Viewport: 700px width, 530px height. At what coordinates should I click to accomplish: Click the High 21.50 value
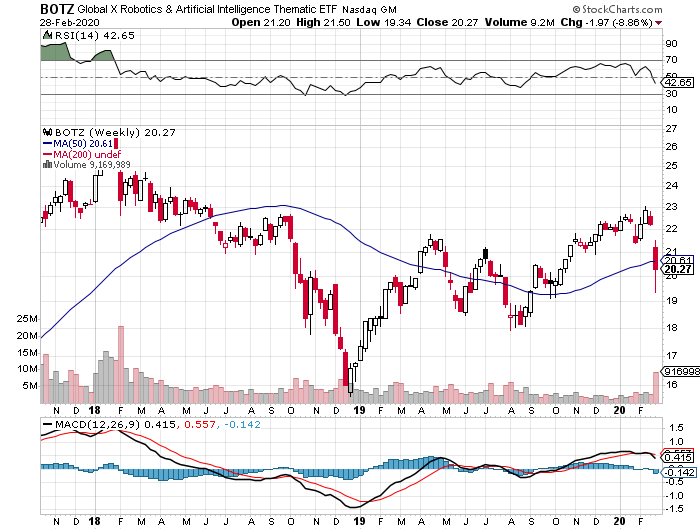[323, 22]
